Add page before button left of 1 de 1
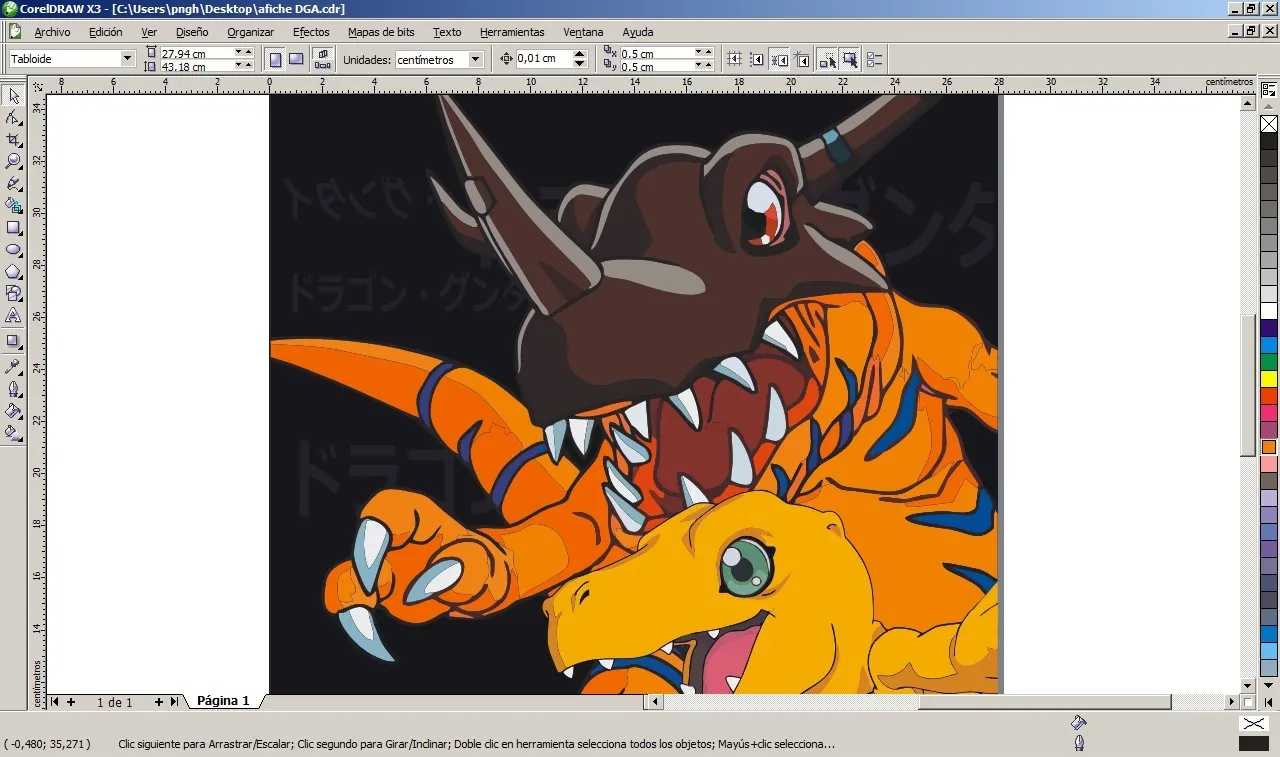 click(71, 702)
